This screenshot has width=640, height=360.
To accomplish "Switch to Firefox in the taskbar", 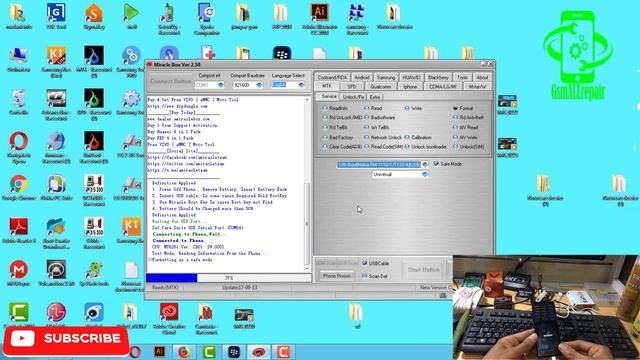I will click(184, 352).
